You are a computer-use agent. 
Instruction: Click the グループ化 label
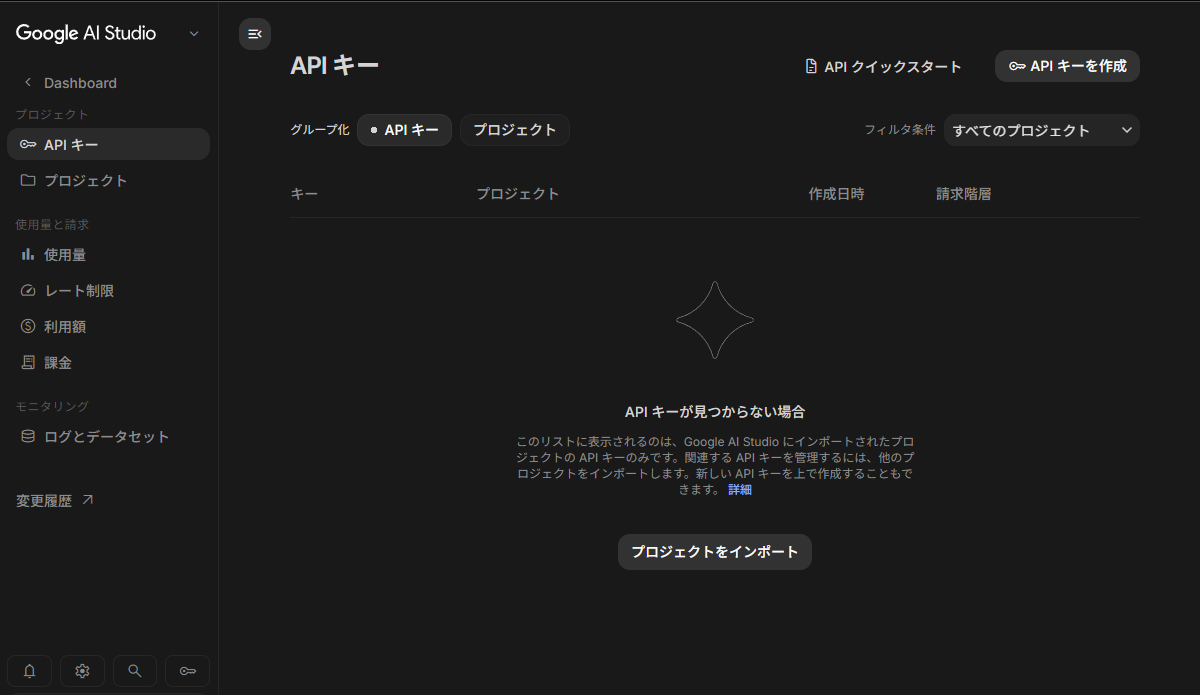tap(320, 130)
